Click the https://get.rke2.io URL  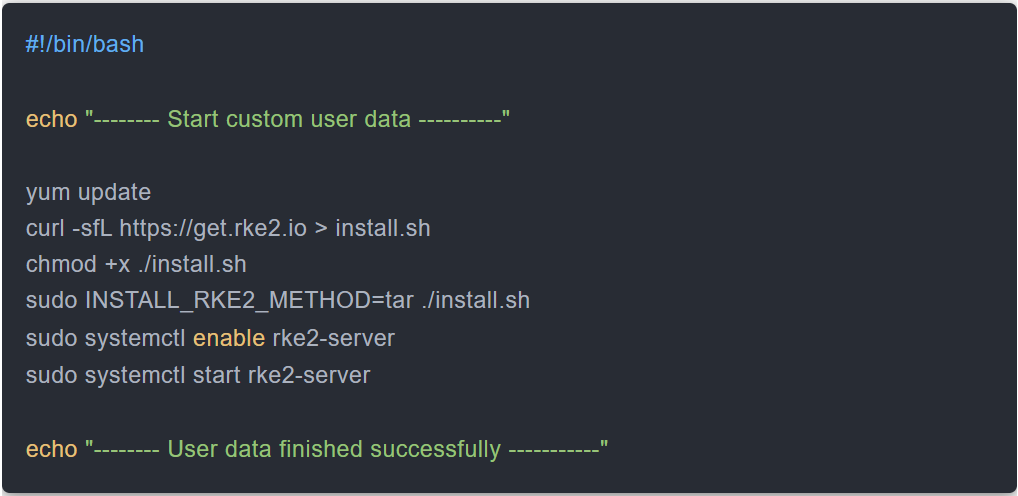(213, 228)
